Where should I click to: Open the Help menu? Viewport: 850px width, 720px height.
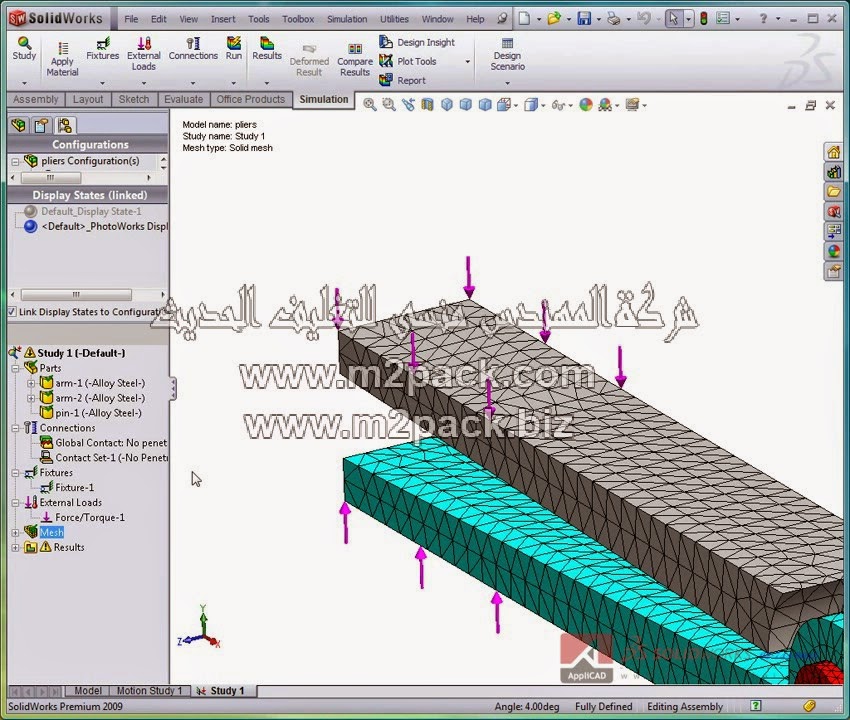click(x=475, y=19)
